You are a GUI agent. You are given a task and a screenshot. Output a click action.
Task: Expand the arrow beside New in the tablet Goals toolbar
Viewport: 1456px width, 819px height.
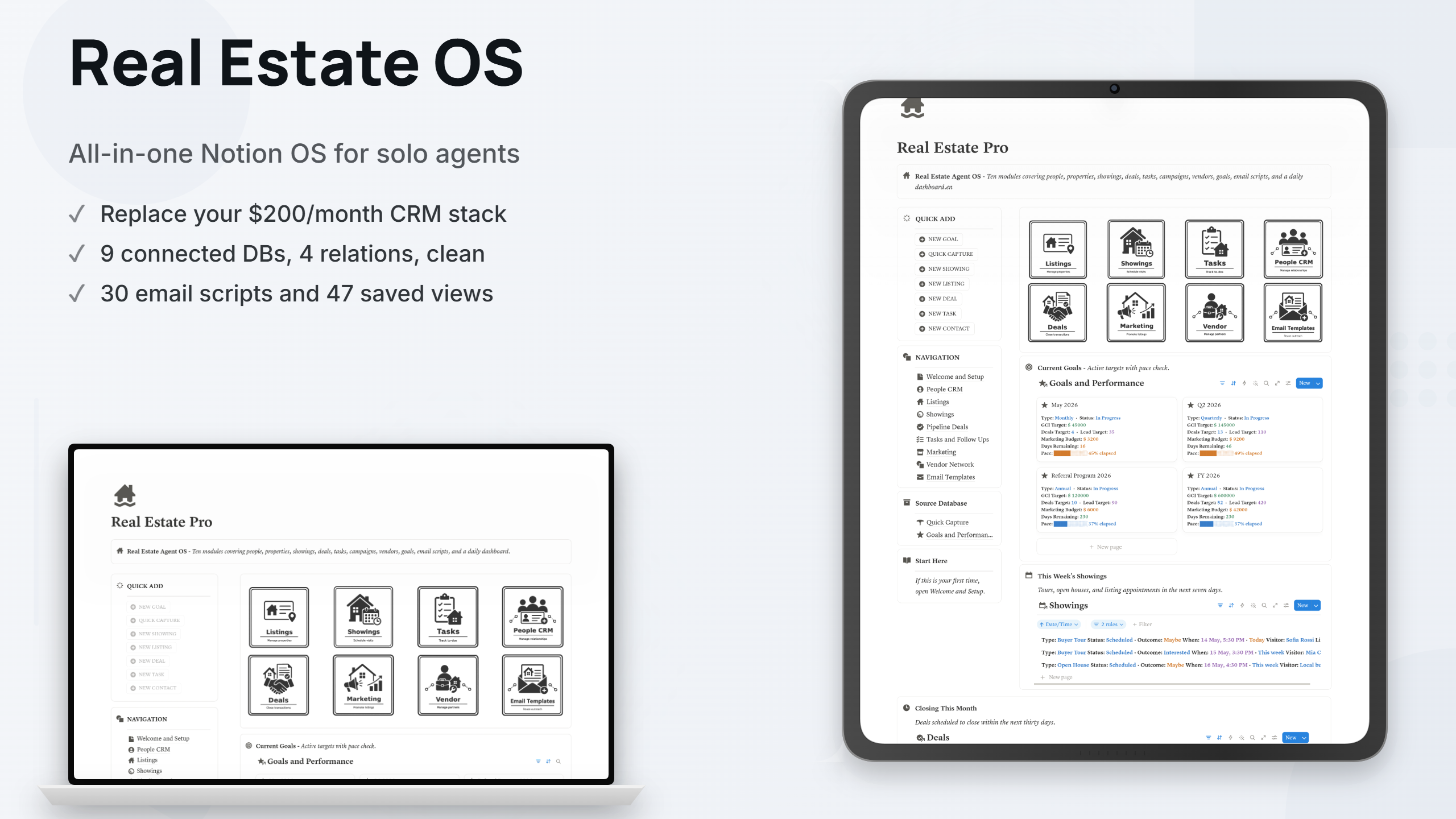point(1318,383)
